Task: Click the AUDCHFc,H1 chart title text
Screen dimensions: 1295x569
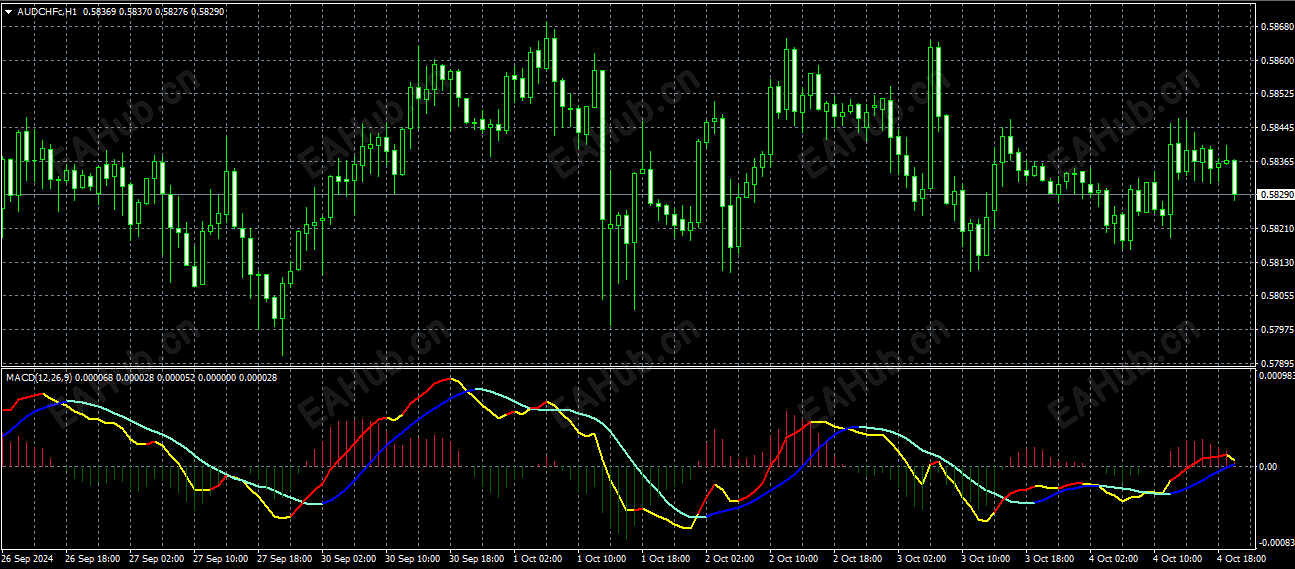Action: pyautogui.click(x=46, y=10)
